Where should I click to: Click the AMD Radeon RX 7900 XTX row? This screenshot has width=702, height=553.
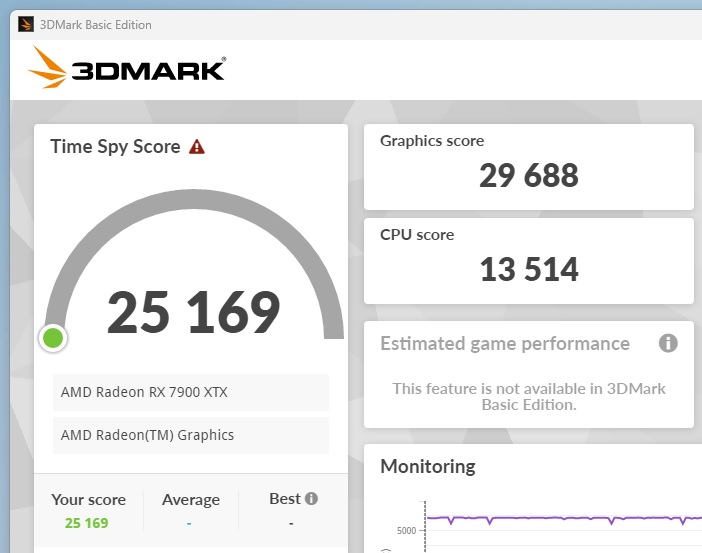coord(190,392)
